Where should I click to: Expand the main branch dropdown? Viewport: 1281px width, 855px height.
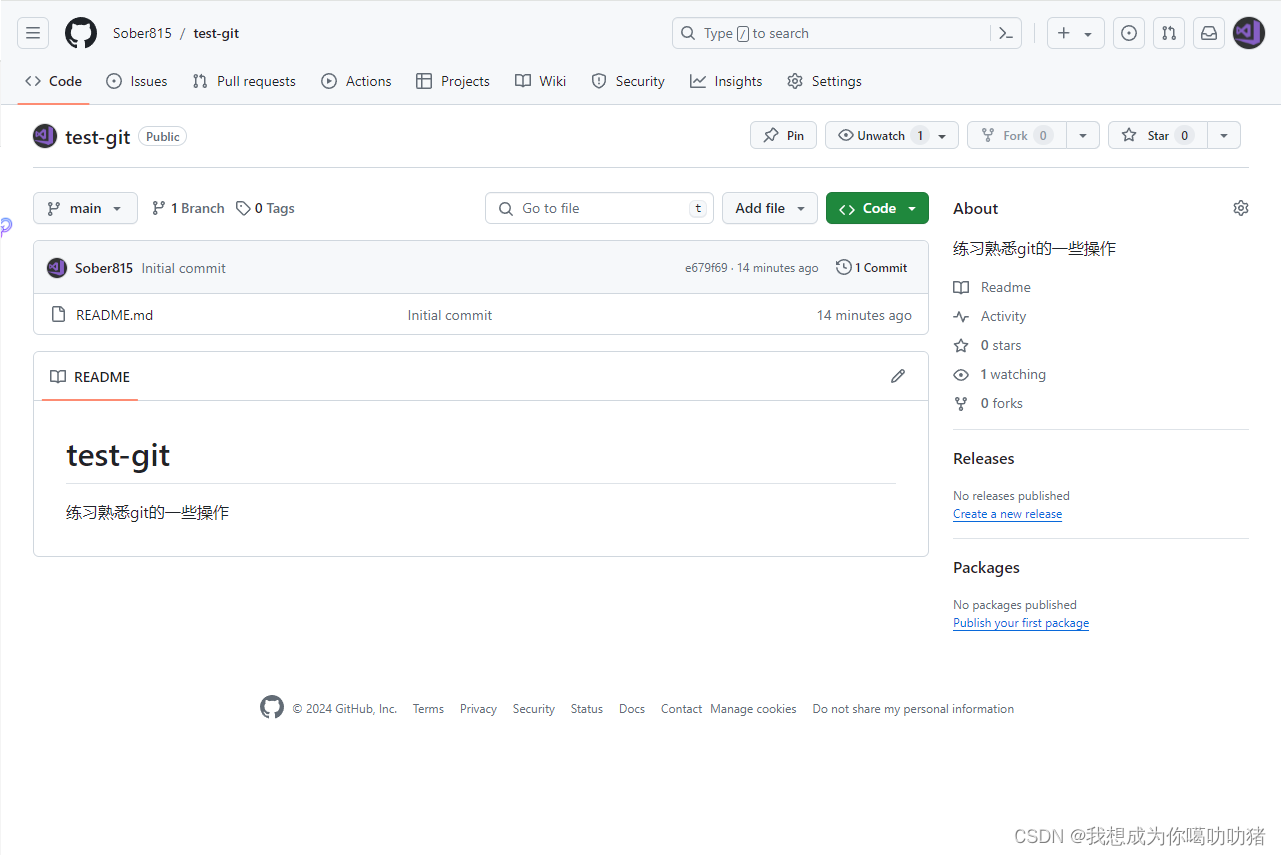(85, 208)
